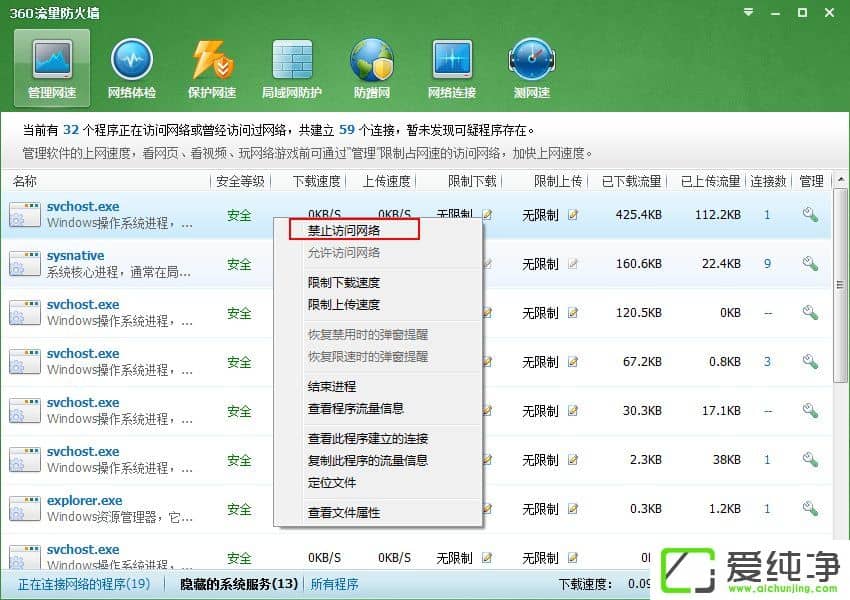Screen dimensions: 850x600
Task: Click the wrench manage icon for explorer.exe
Action: point(810,509)
